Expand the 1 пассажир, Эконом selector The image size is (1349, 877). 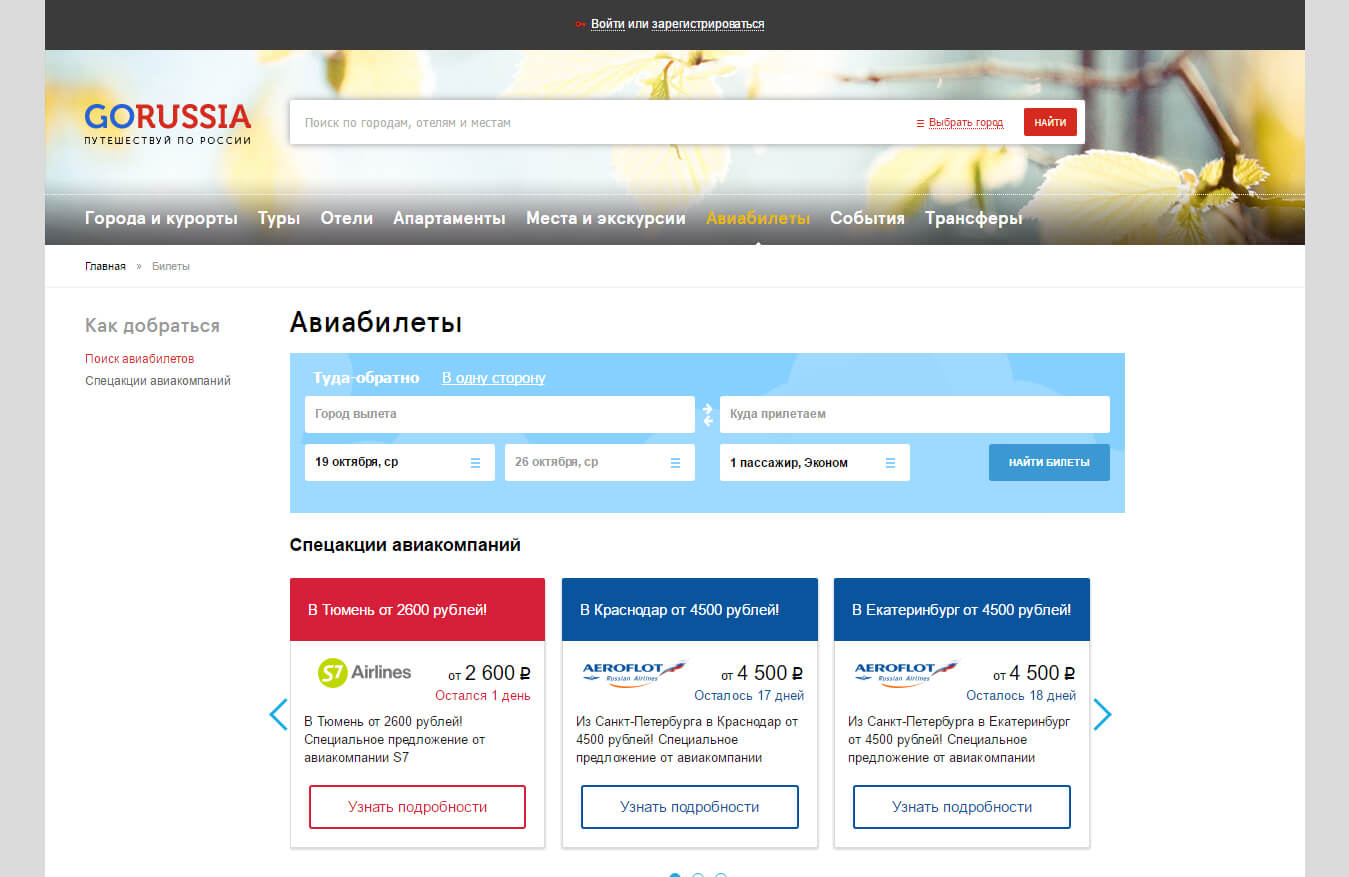(x=814, y=462)
